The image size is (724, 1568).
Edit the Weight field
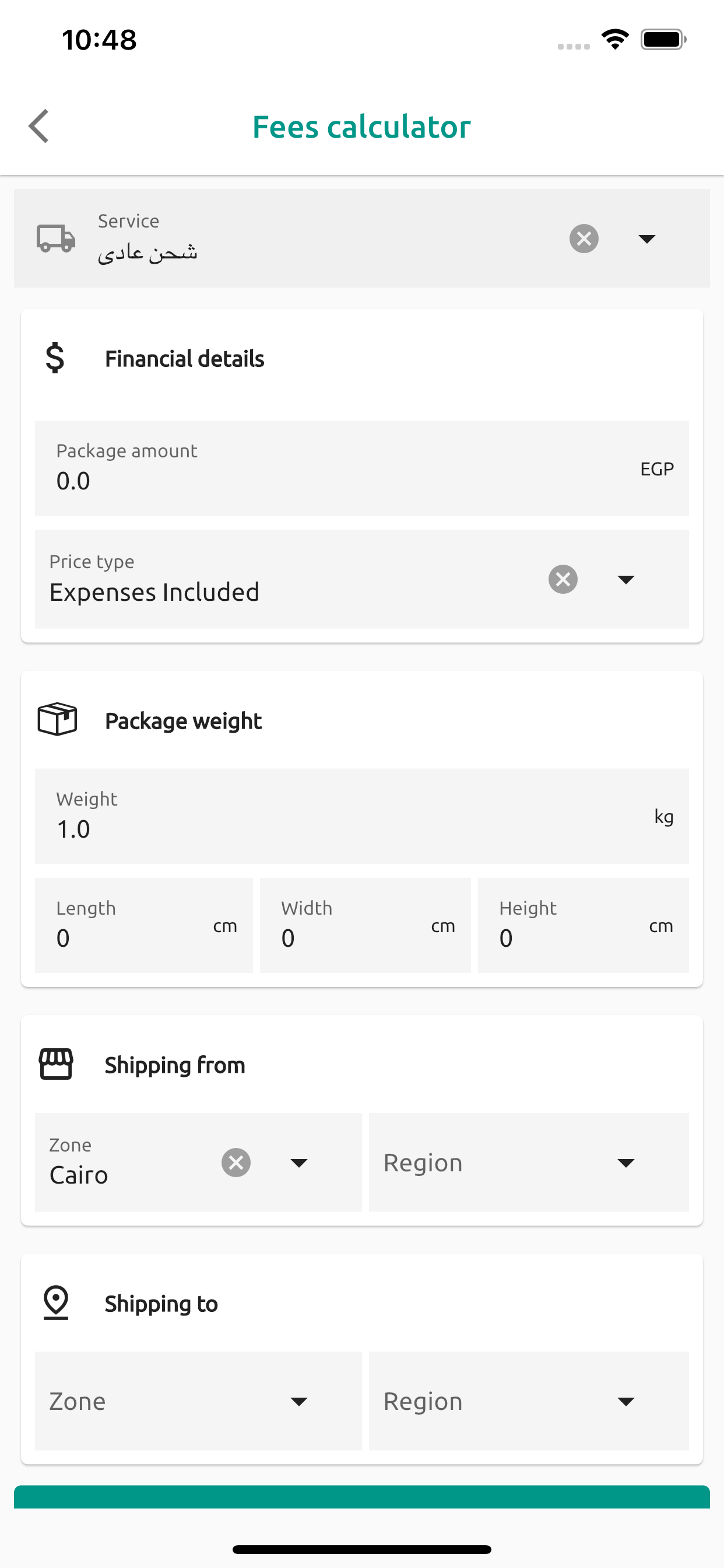tap(340, 828)
